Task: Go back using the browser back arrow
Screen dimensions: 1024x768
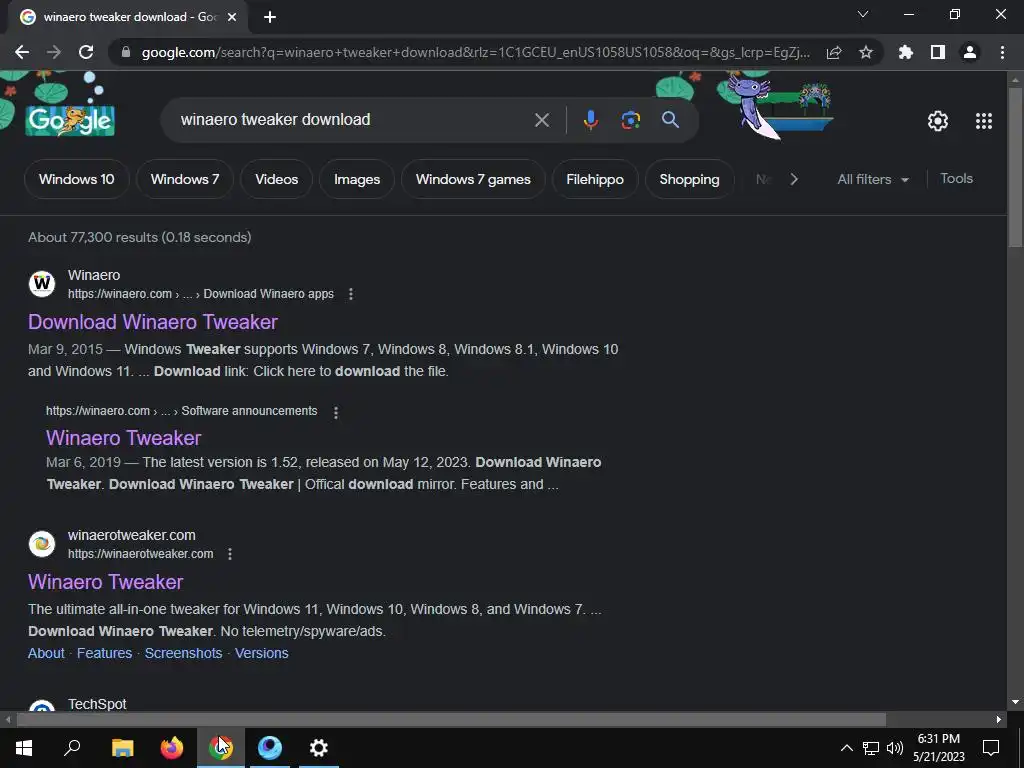Action: 22,52
